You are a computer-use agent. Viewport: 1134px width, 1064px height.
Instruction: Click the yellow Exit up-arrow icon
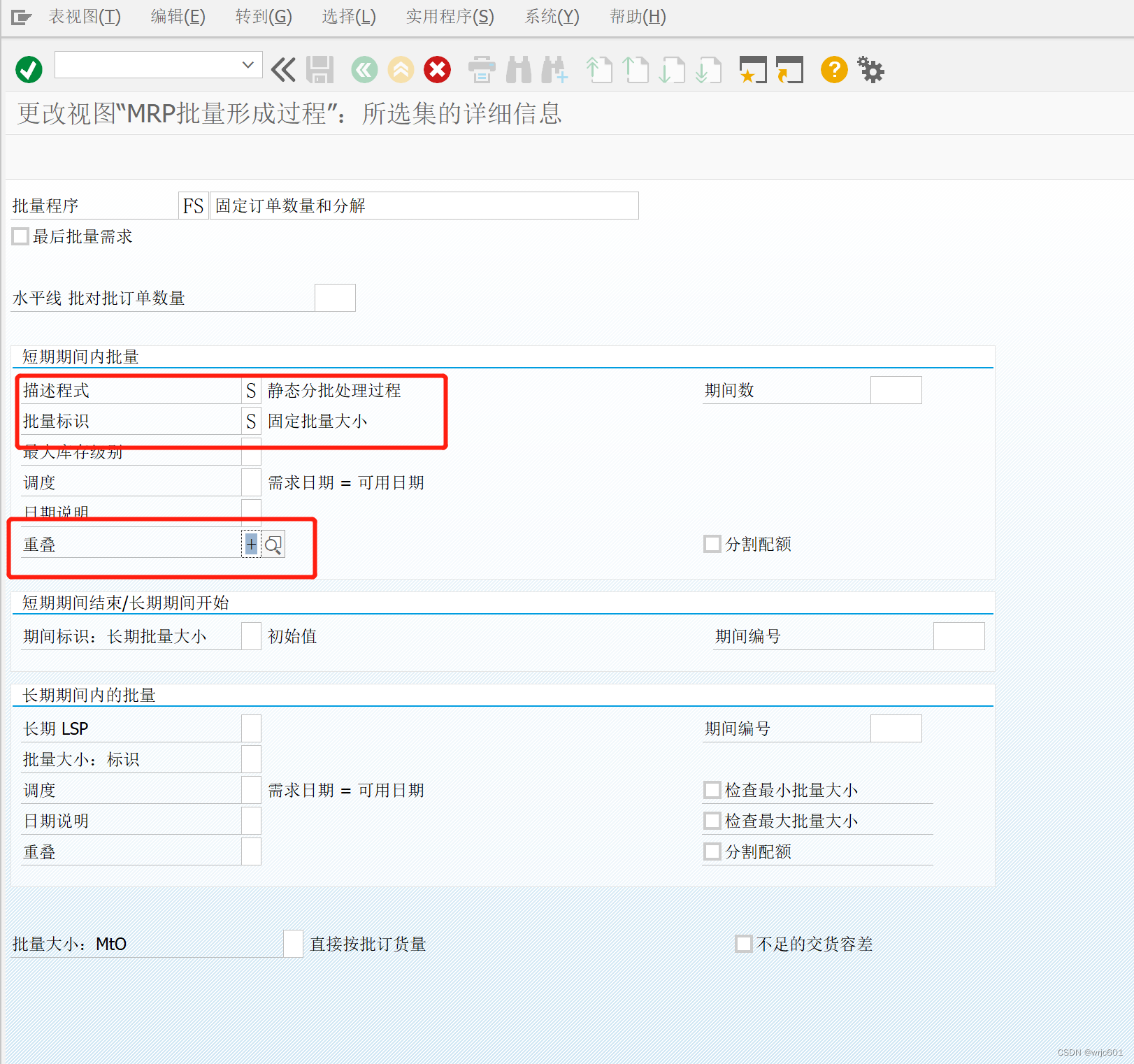point(401,69)
